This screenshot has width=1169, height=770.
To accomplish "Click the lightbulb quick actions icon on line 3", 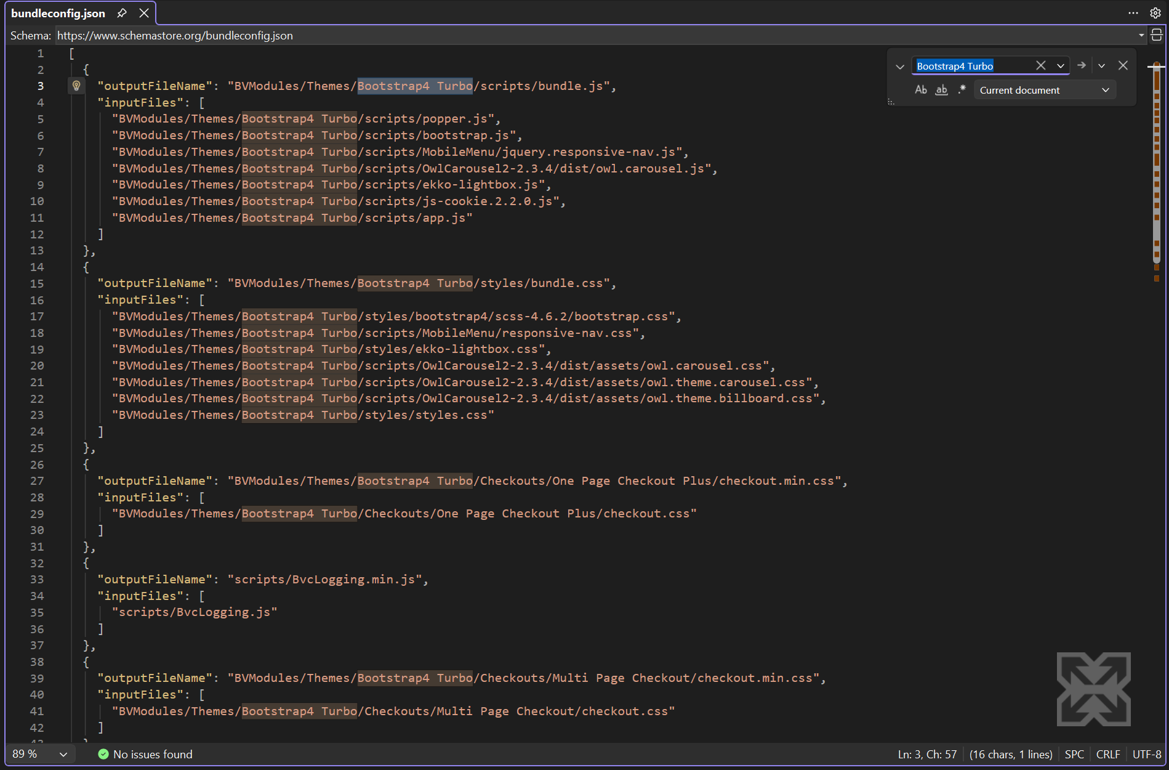I will pyautogui.click(x=76, y=86).
